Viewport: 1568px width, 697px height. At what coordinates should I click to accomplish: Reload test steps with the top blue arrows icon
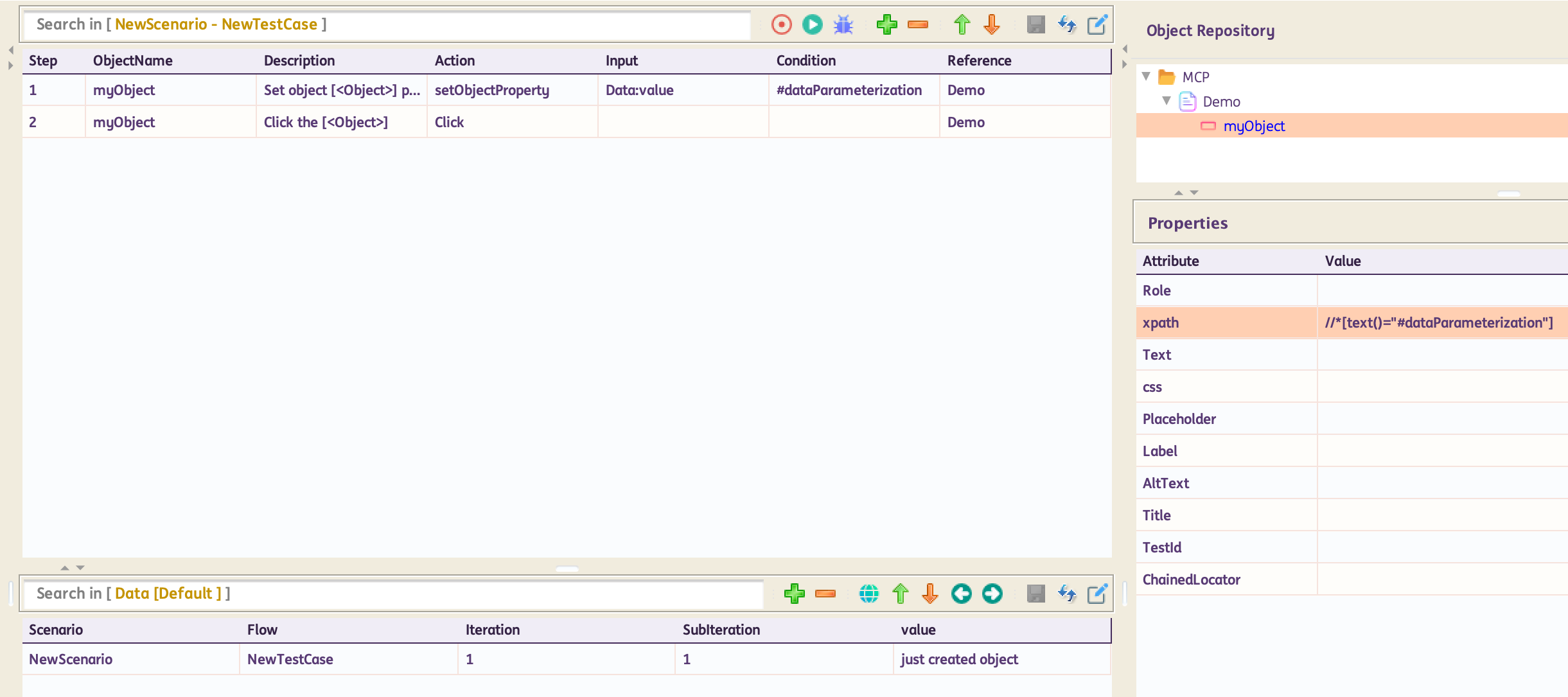coord(1067,24)
